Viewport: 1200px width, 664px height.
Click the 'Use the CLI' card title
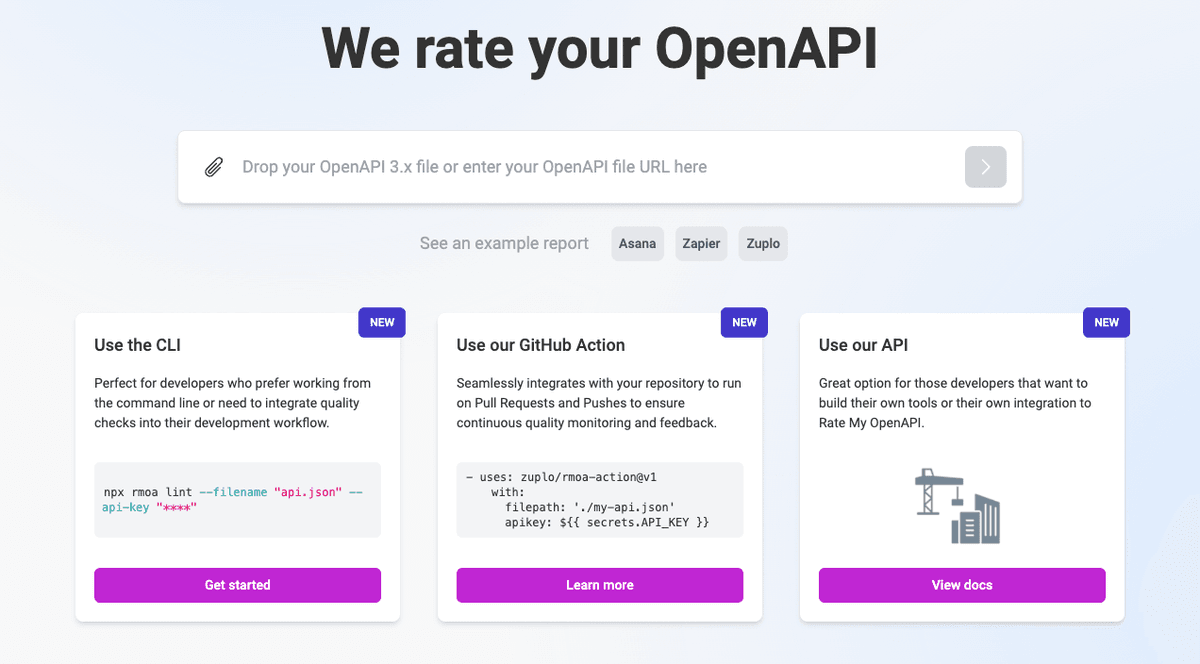click(137, 344)
